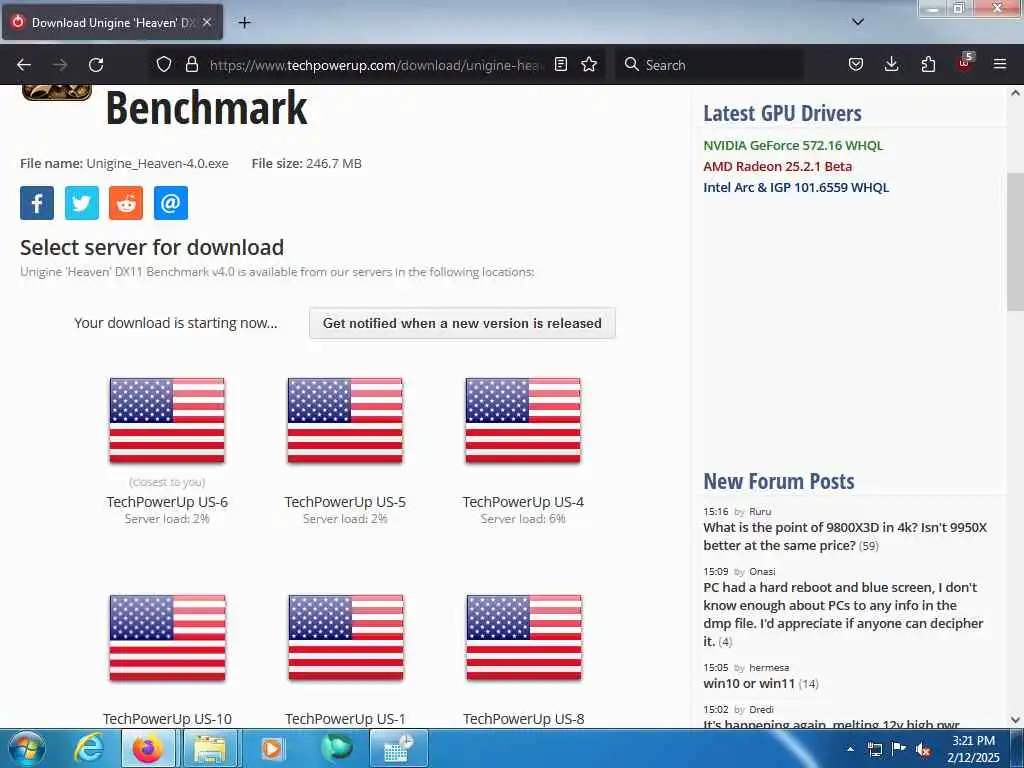Open the Downloads panel
Viewport: 1024px width, 768px height.
pyautogui.click(x=891, y=64)
